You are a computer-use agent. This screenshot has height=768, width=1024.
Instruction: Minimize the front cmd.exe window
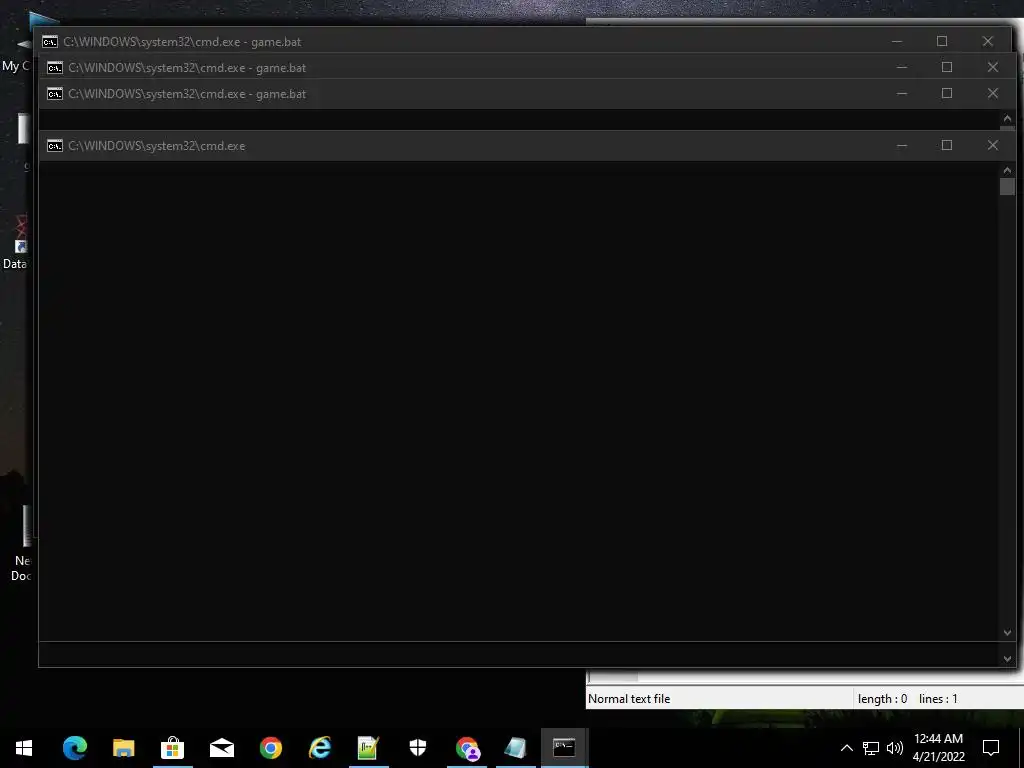[x=902, y=146]
